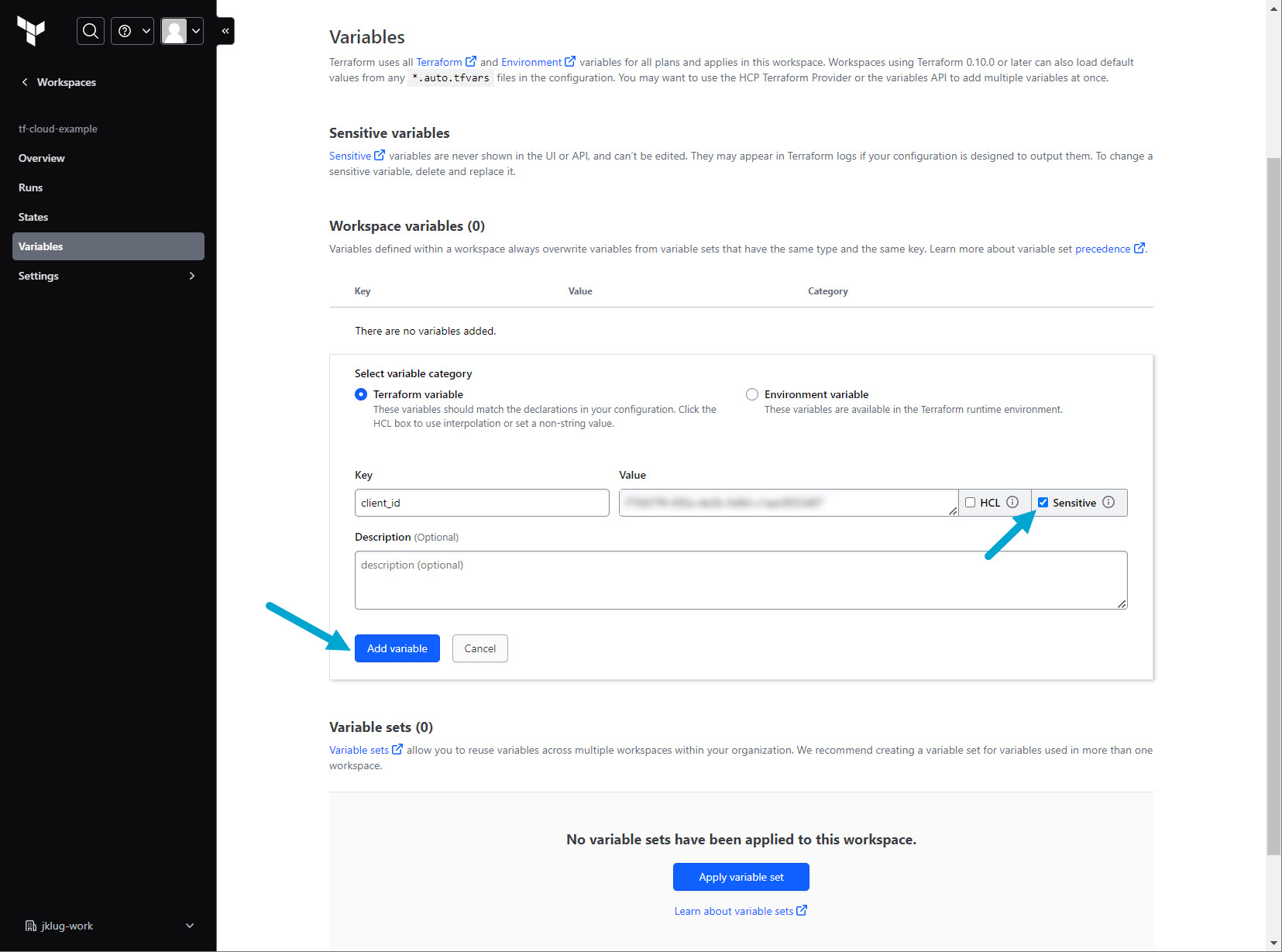The width and height of the screenshot is (1282, 952).
Task: Open the user account dropdown
Action: coord(182,31)
